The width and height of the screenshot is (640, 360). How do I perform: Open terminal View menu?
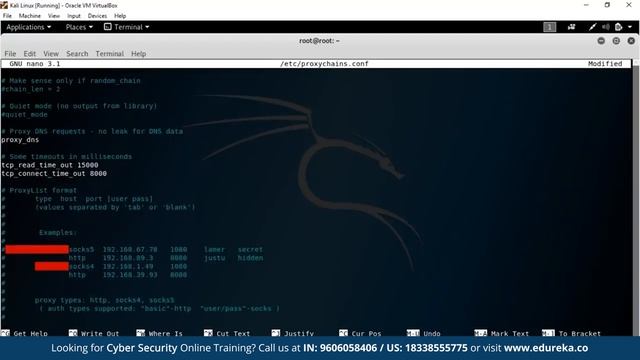51,53
